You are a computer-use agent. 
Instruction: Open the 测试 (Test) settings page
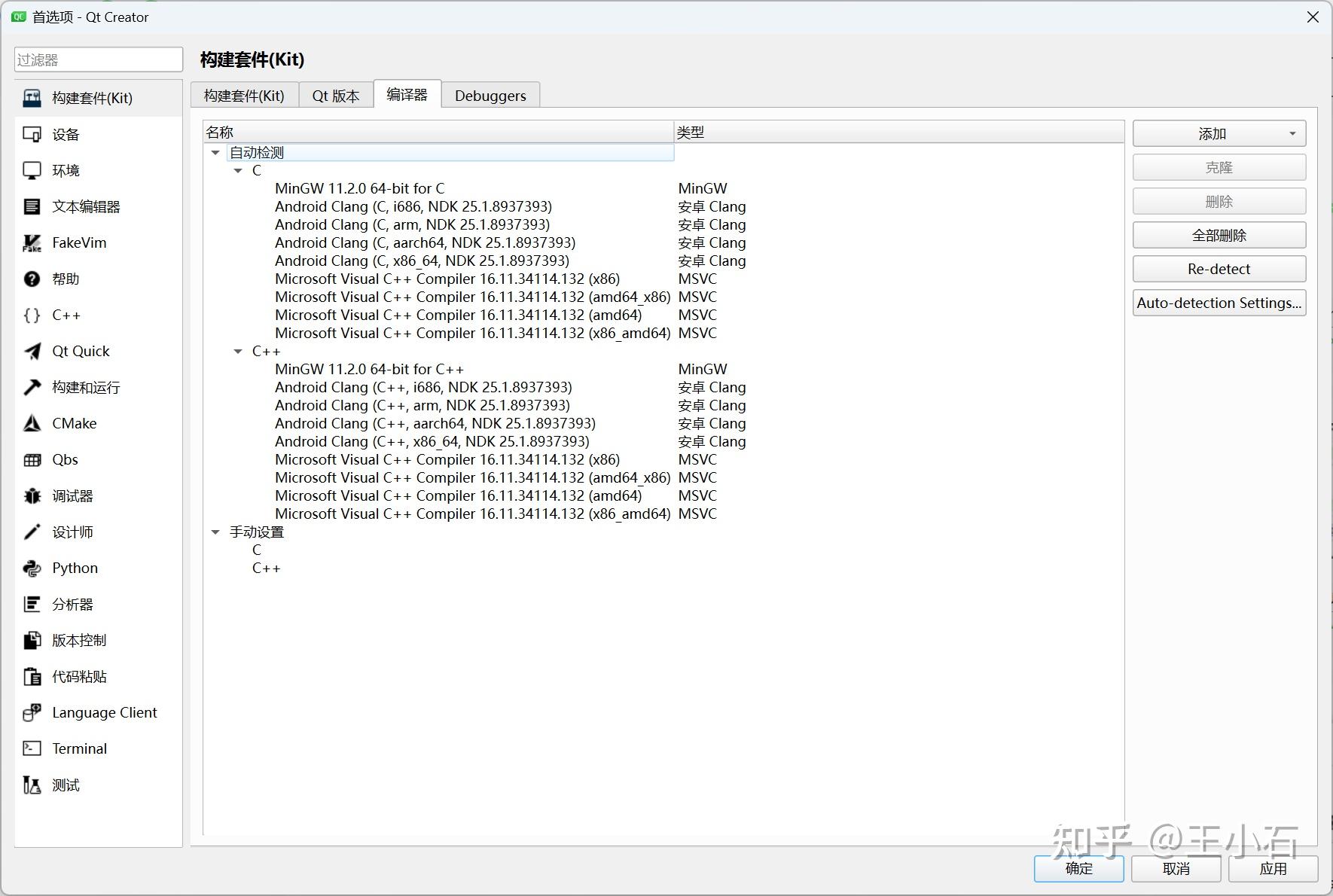(64, 785)
